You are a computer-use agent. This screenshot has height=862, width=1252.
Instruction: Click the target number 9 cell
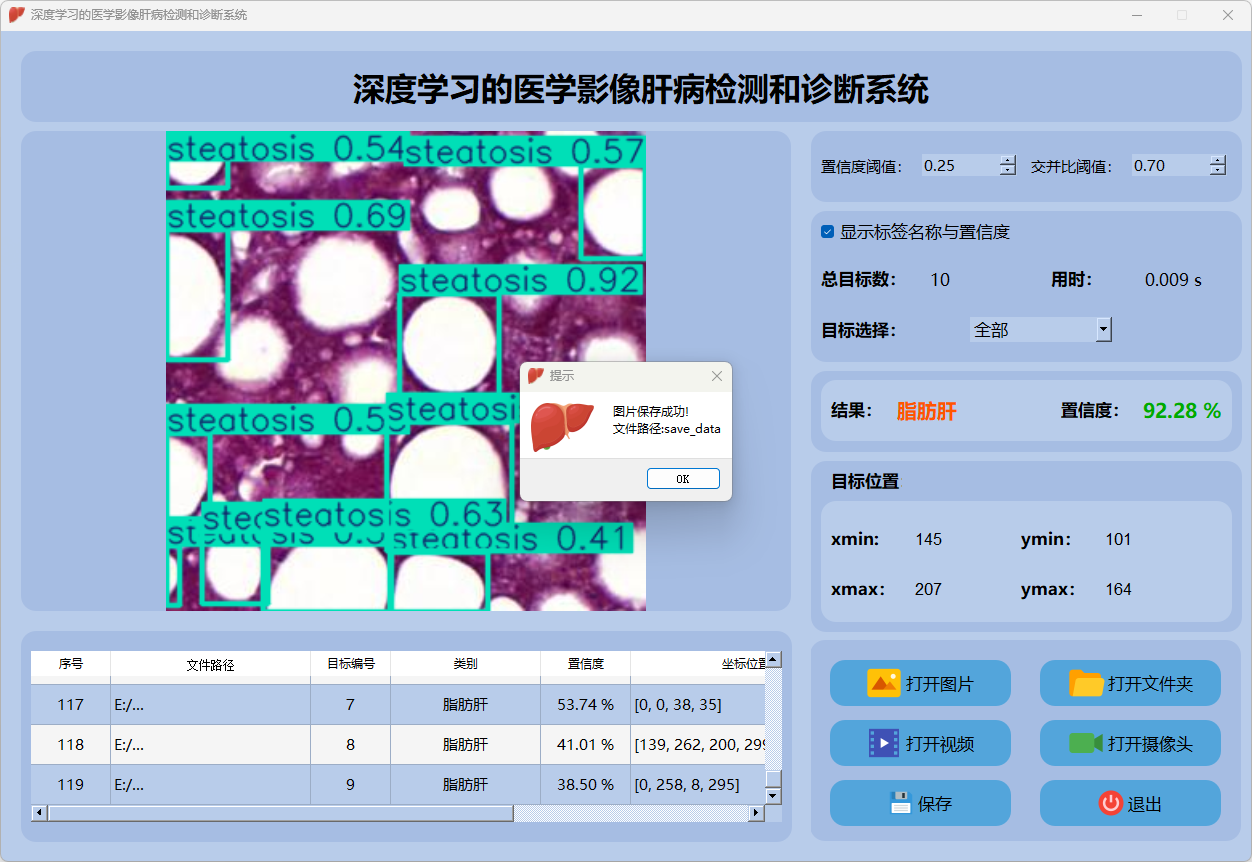pyautogui.click(x=350, y=785)
